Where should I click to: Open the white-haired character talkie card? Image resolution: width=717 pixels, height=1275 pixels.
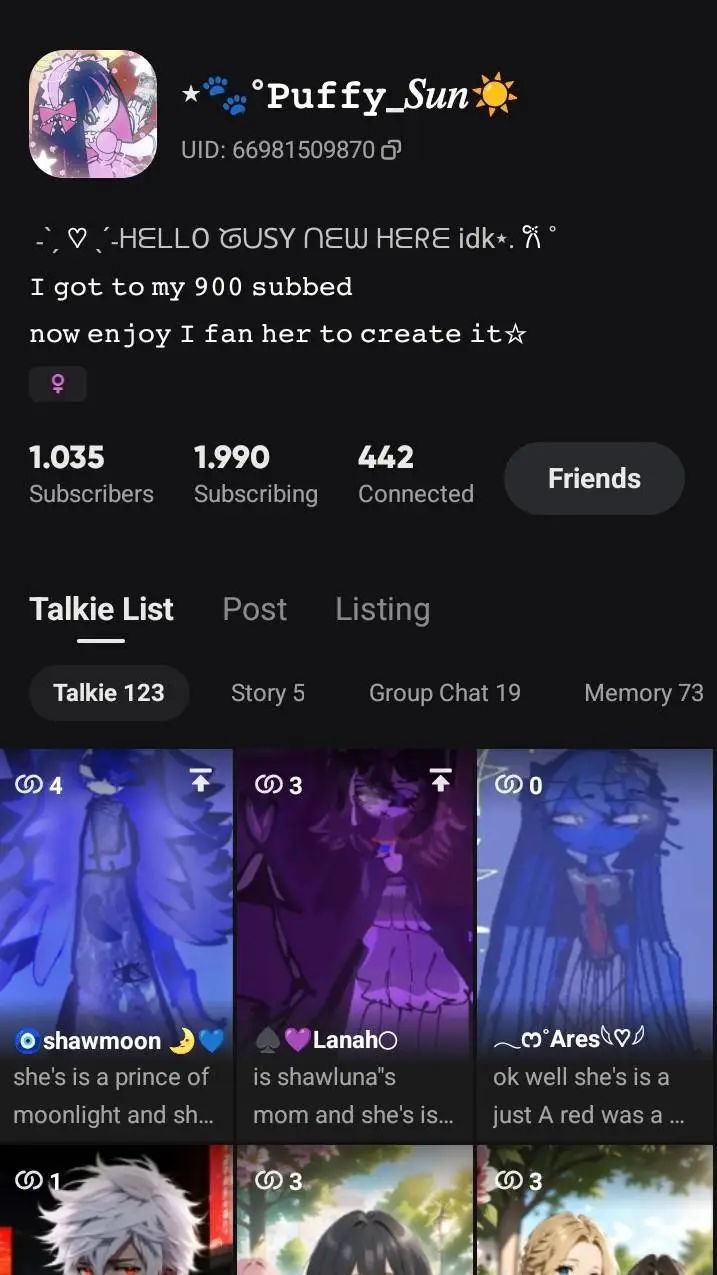[116, 1210]
